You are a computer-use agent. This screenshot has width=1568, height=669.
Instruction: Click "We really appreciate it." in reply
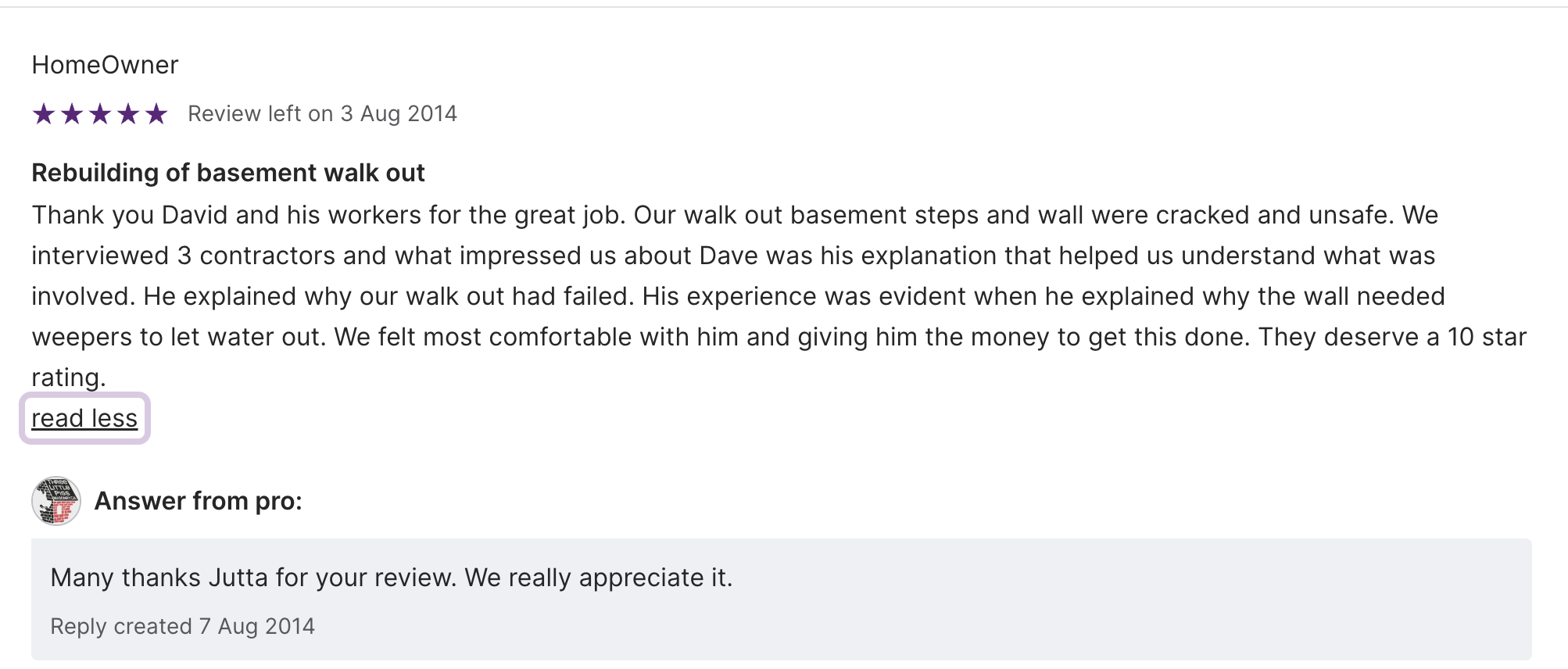pos(598,578)
